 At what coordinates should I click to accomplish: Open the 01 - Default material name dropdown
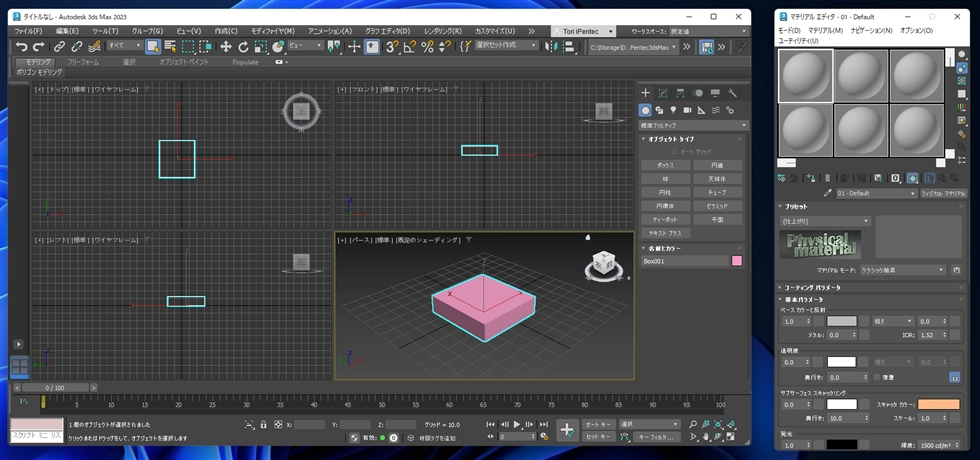pos(876,194)
